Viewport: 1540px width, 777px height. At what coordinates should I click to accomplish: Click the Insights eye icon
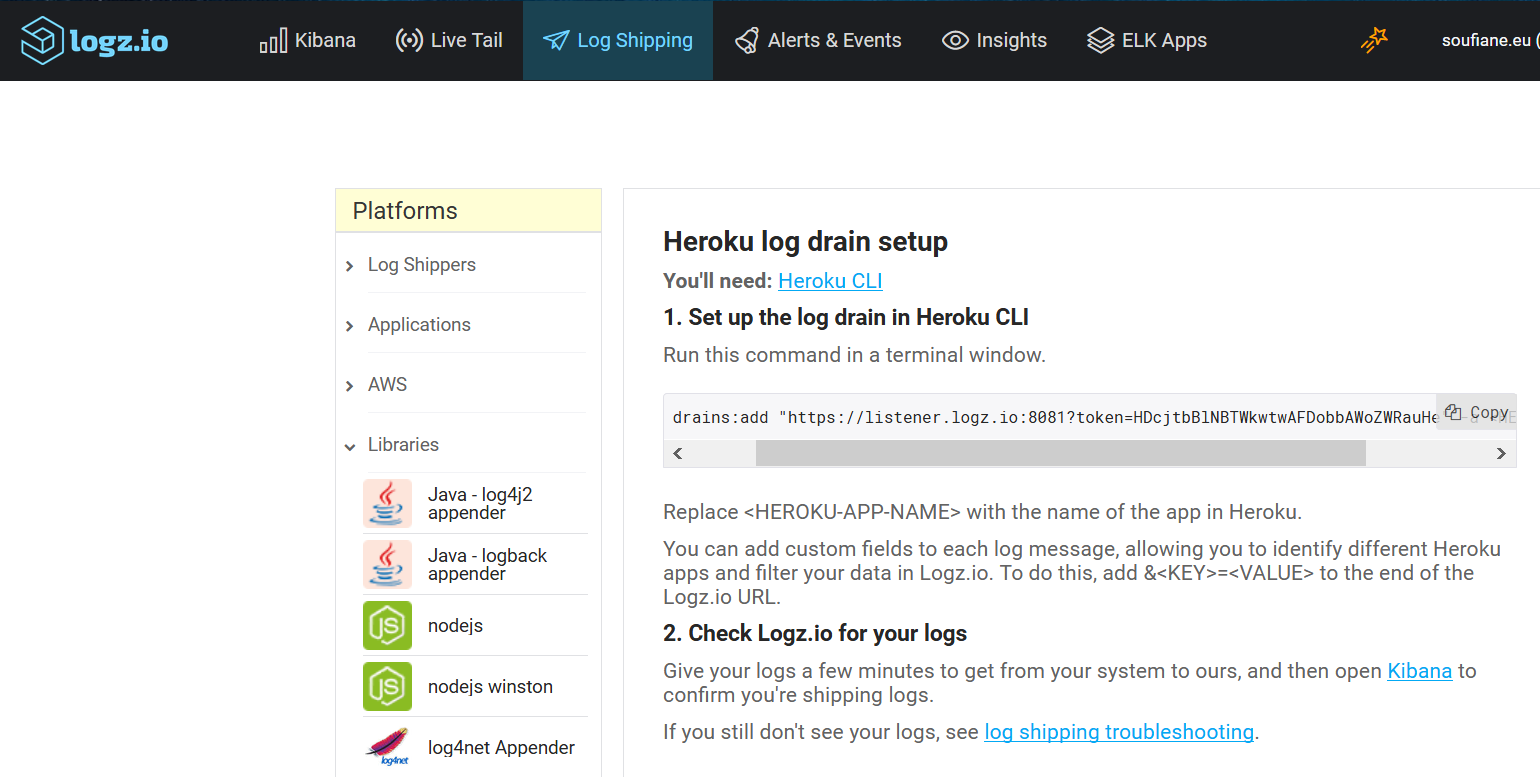[x=955, y=41]
